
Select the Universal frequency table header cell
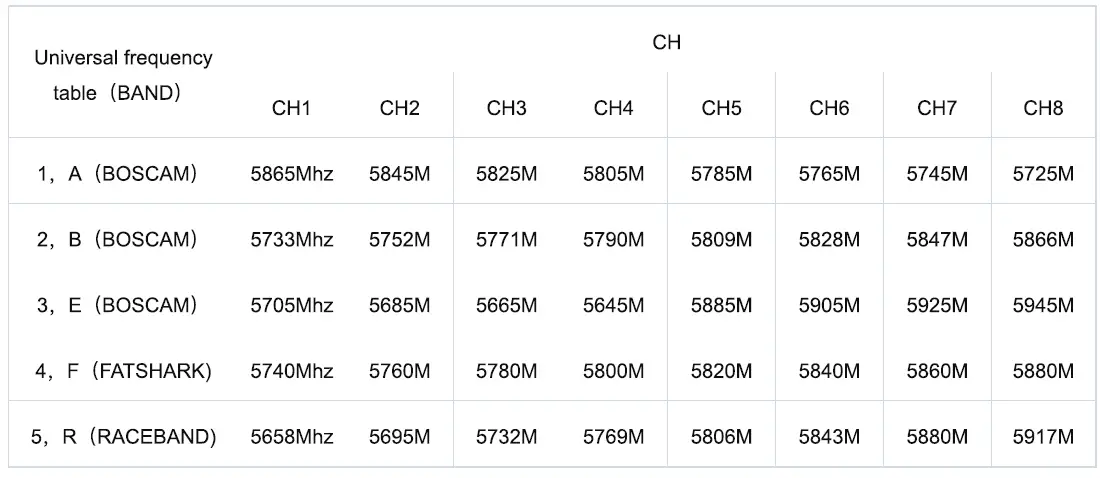[123, 75]
